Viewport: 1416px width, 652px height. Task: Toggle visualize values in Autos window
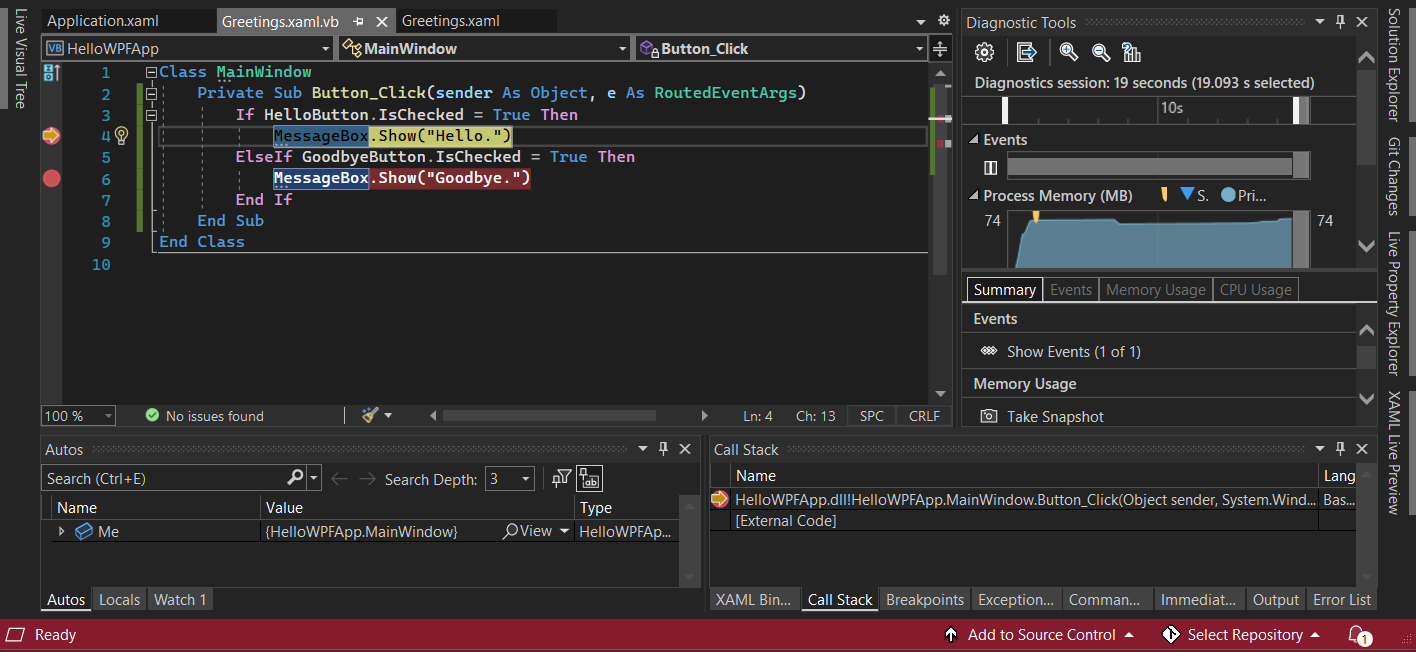coord(588,478)
